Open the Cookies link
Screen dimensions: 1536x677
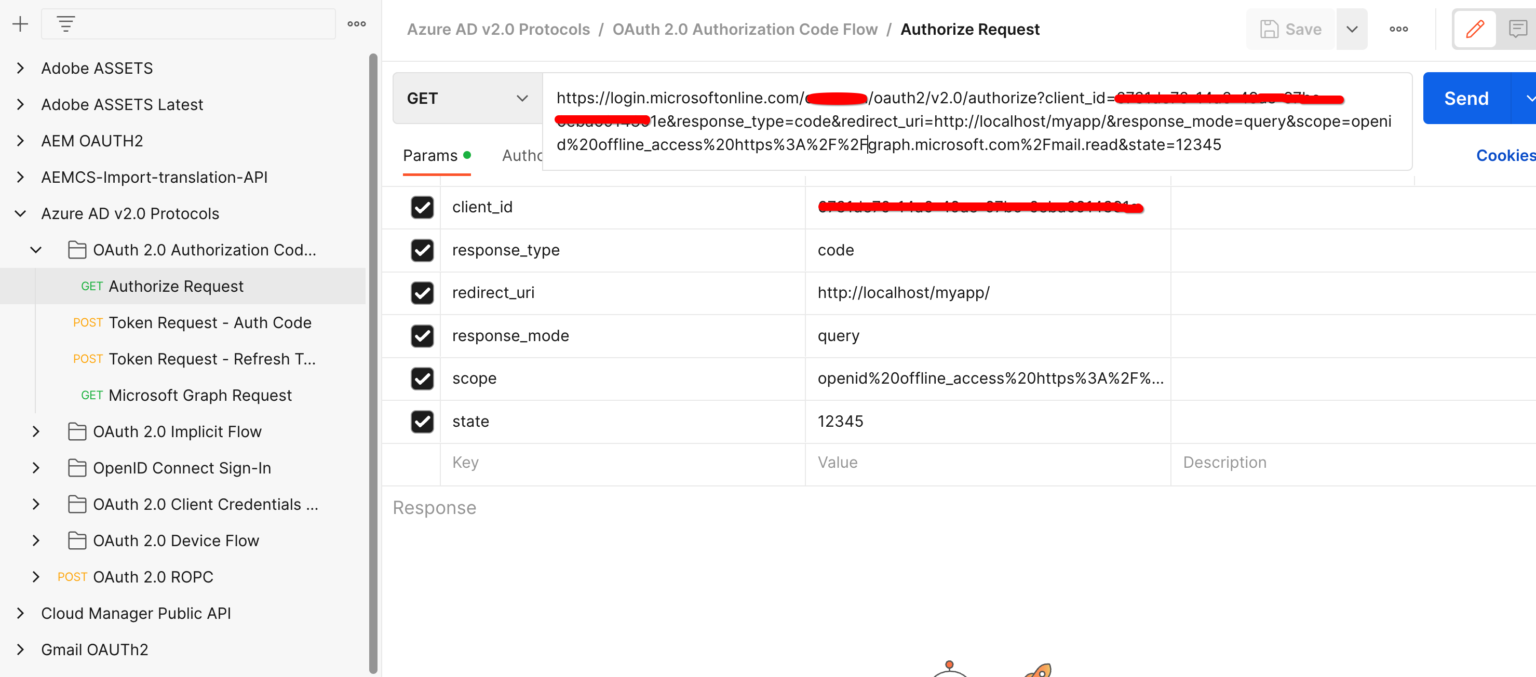tap(1505, 155)
